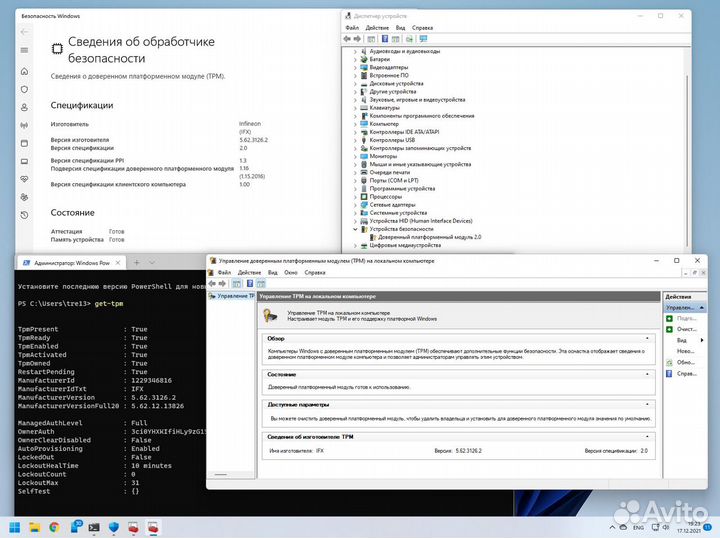Open Home icon in Windows Security sidebar

[24, 71]
